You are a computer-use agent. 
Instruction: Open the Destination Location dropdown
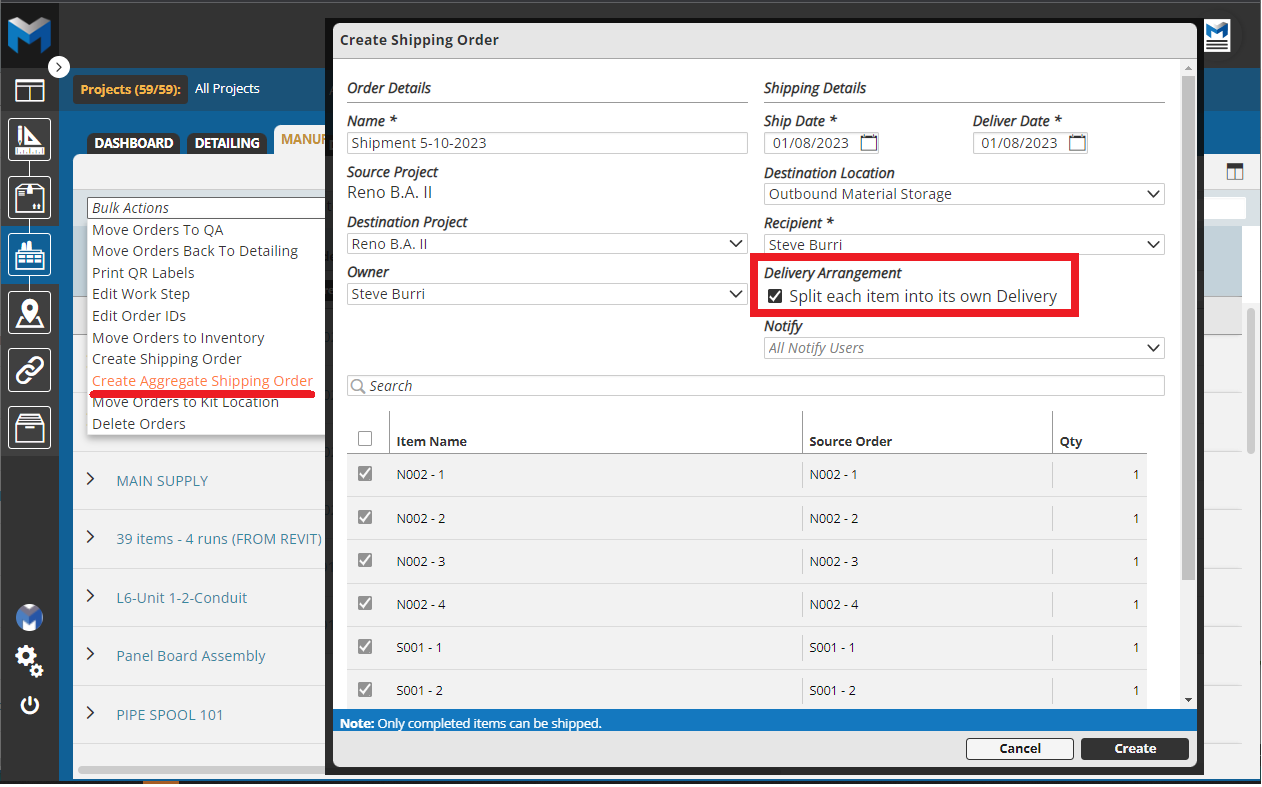pos(964,194)
